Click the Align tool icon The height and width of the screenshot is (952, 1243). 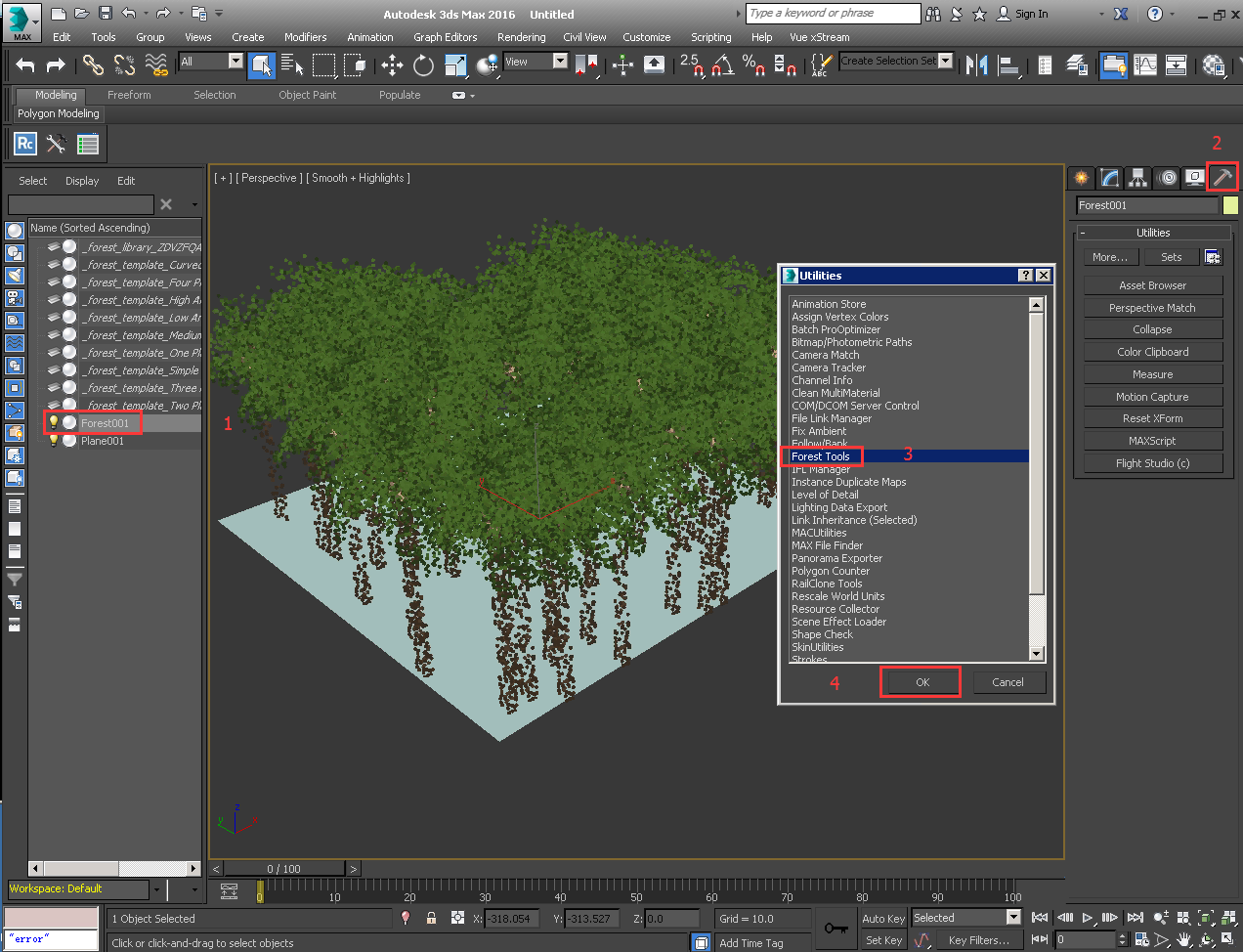[x=1007, y=65]
